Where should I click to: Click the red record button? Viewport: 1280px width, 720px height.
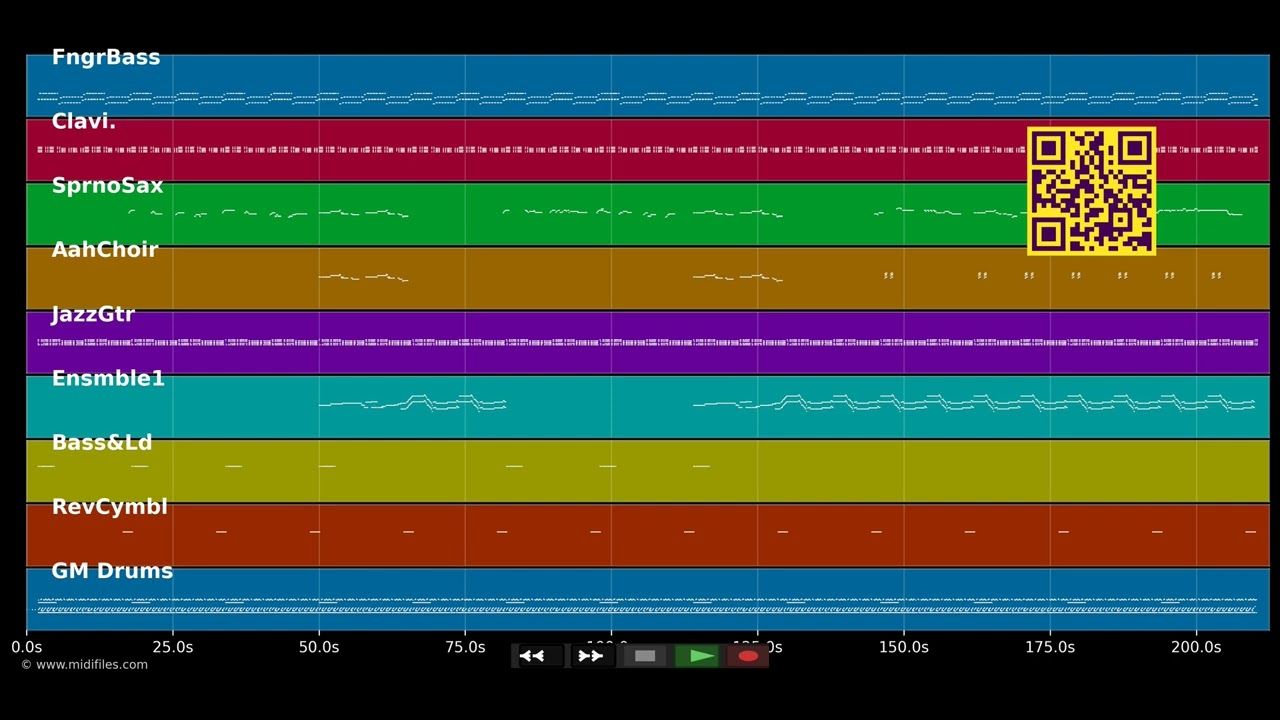(x=748, y=656)
